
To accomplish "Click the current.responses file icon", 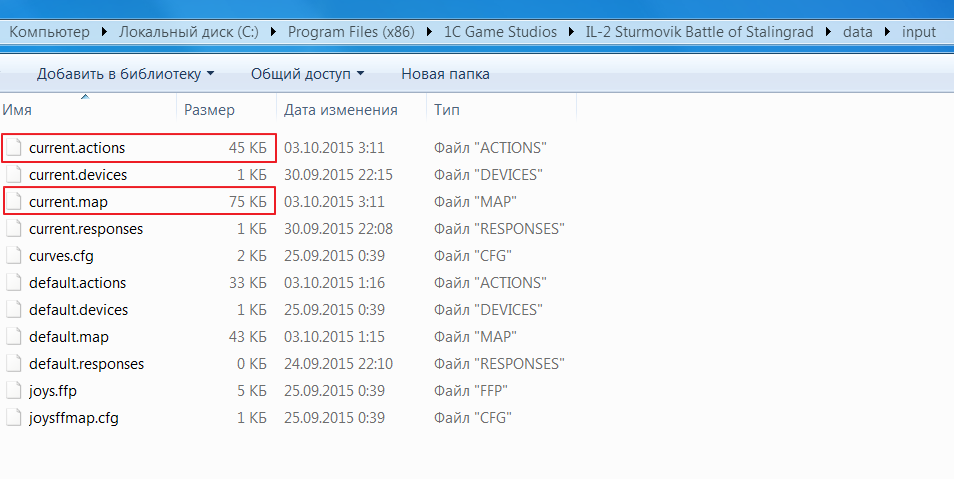I will click(x=13, y=229).
